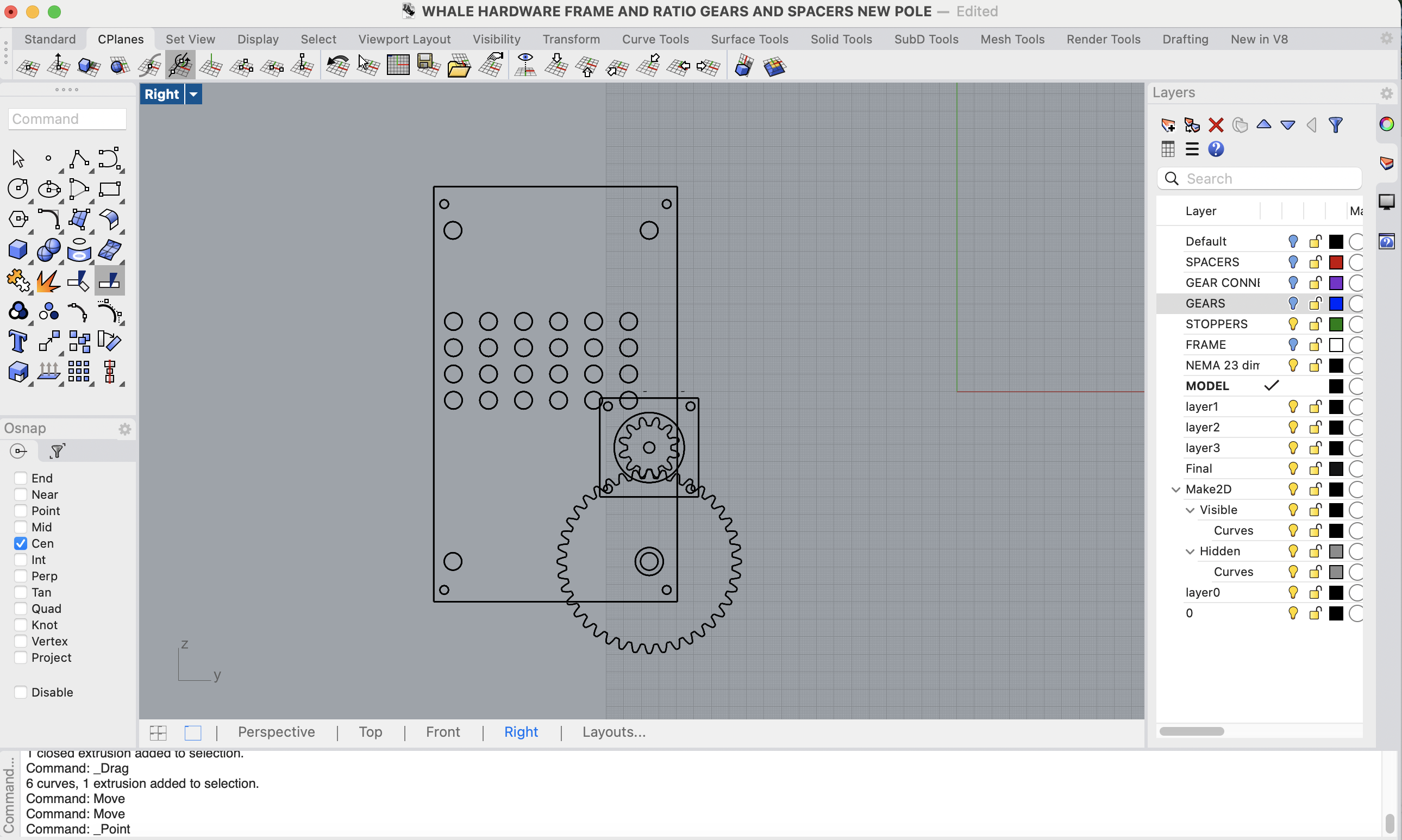1402x840 pixels.
Task: Enable the Perp object snap
Action: (x=20, y=576)
